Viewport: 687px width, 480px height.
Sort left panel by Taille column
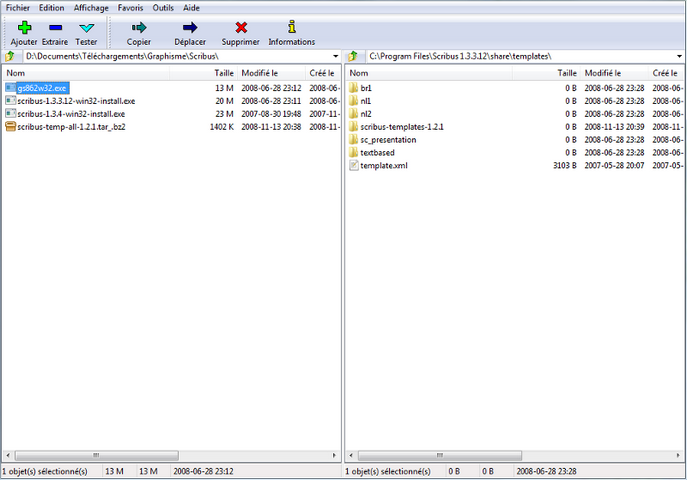tap(223, 73)
